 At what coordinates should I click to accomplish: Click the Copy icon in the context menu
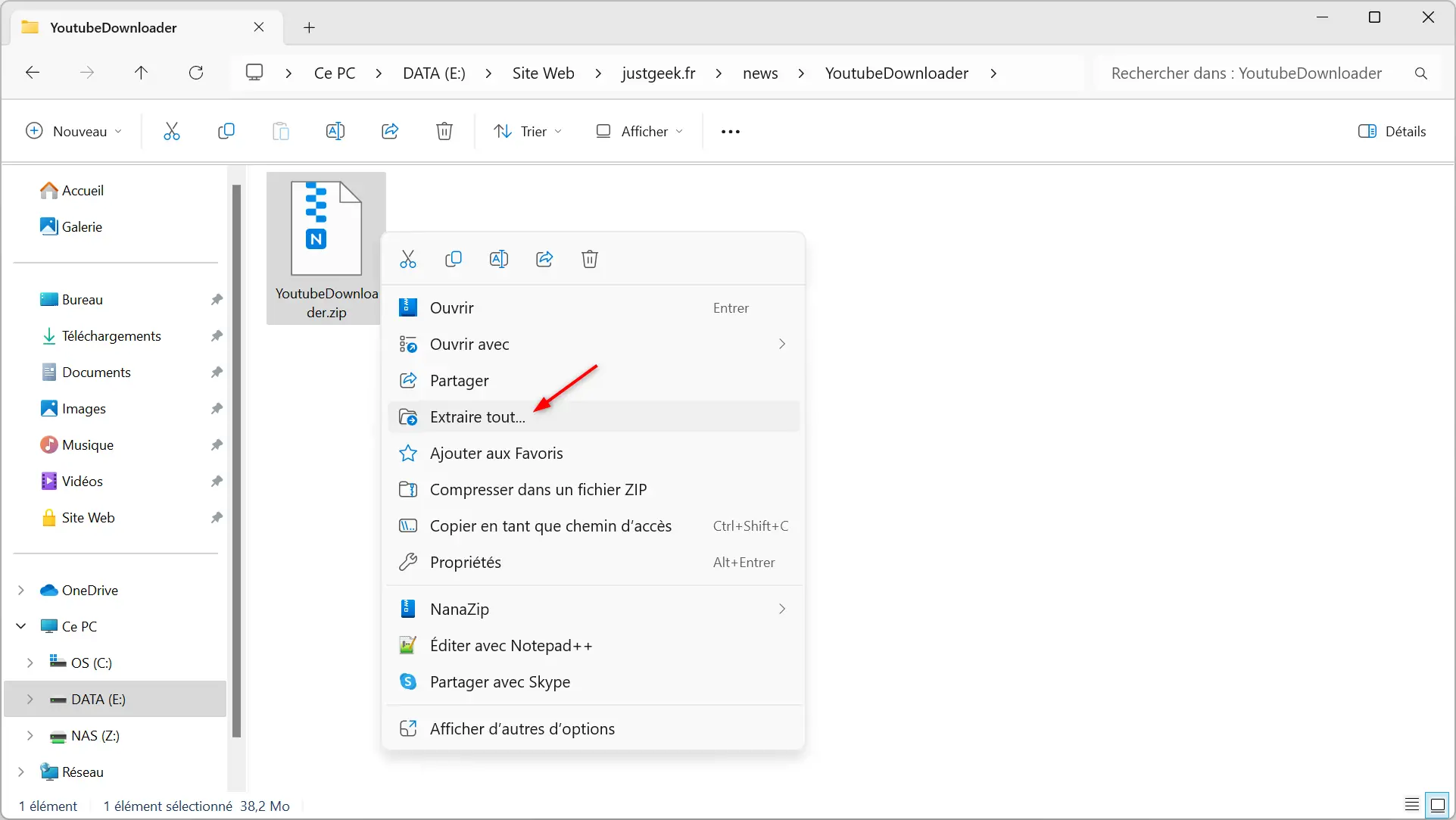point(454,260)
